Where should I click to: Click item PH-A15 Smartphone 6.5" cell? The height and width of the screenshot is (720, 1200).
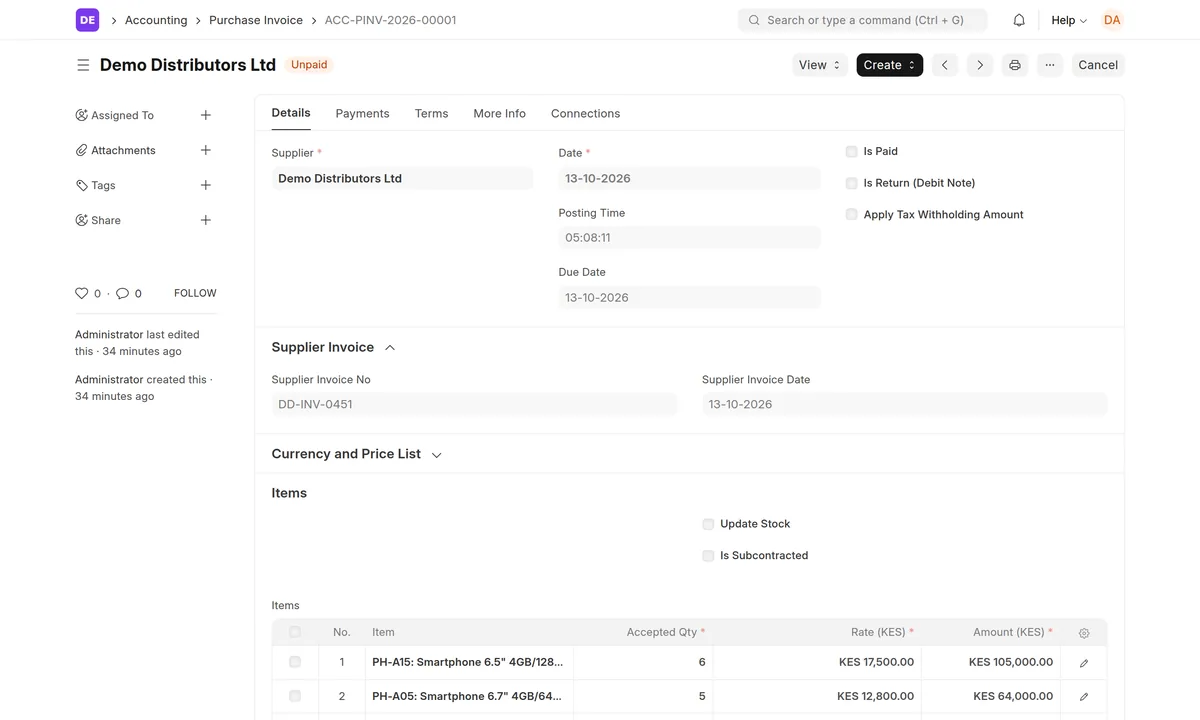pyautogui.click(x=469, y=662)
